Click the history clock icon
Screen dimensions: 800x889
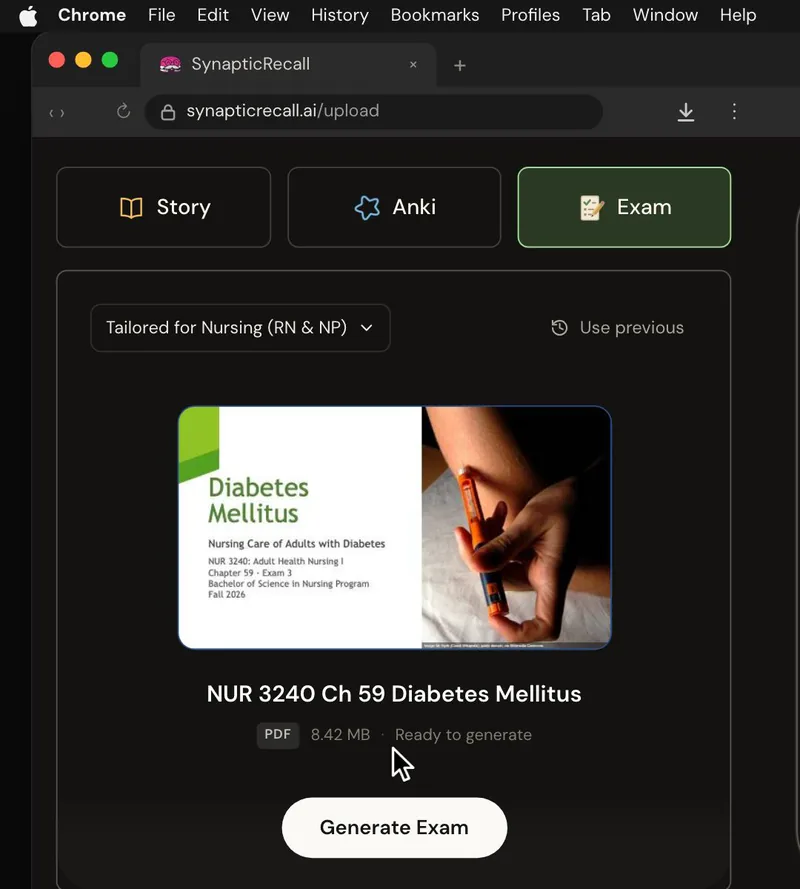pyautogui.click(x=560, y=328)
